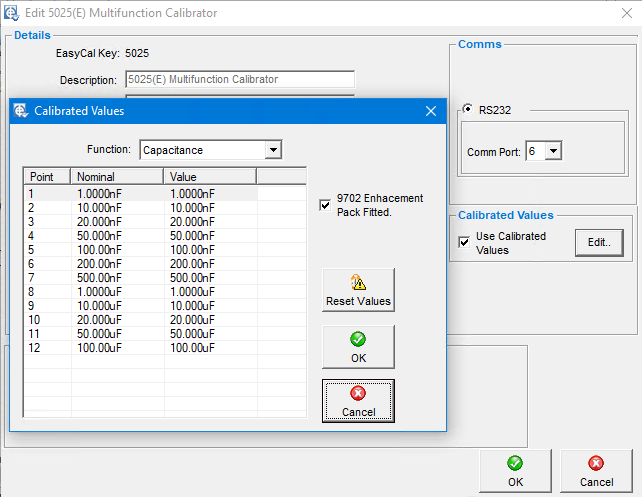Viewport: 642px width, 497px height.
Task: Confirm Calibrated Values dialog with OK
Action: click(x=358, y=346)
